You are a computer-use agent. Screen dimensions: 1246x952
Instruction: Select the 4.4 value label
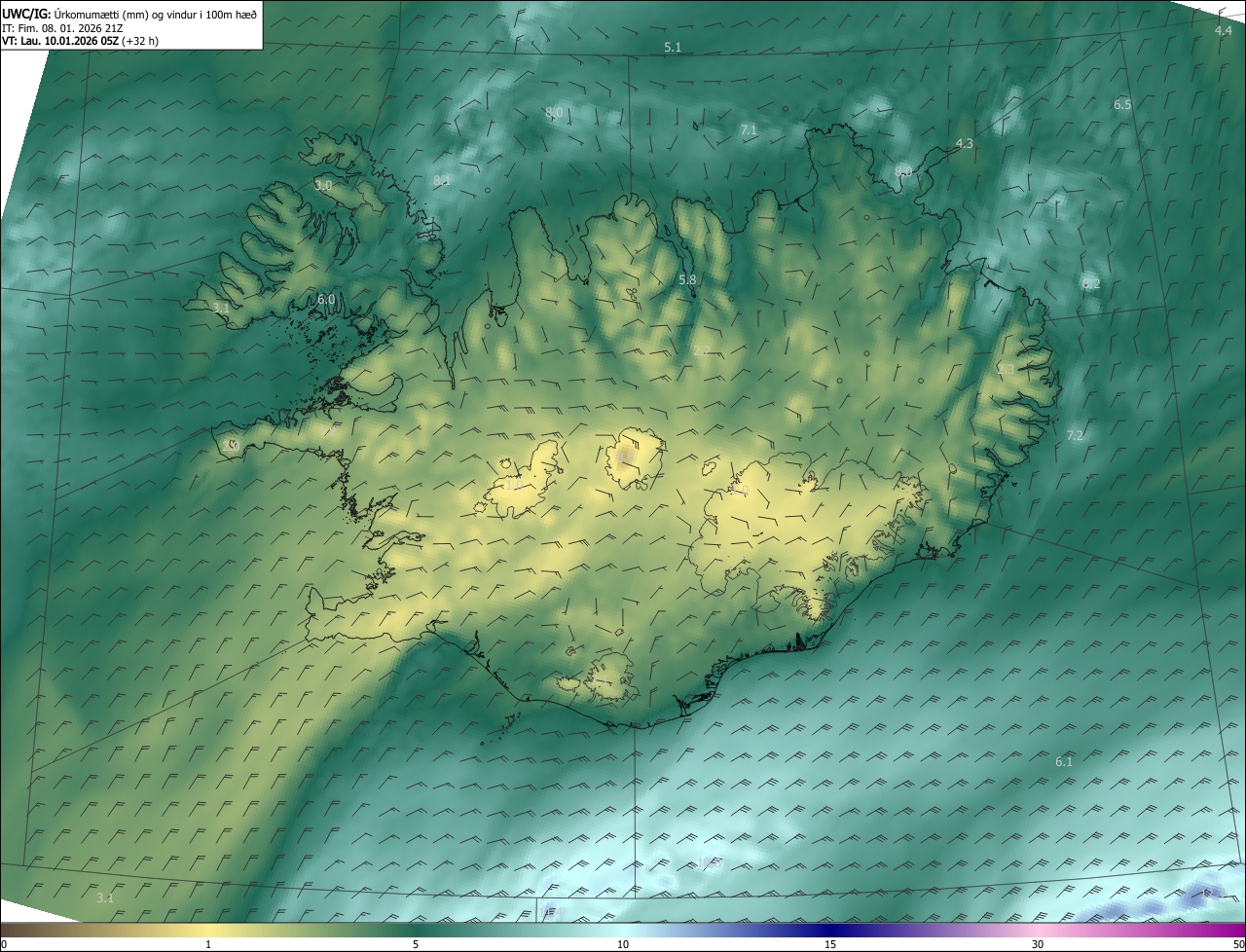[1224, 31]
